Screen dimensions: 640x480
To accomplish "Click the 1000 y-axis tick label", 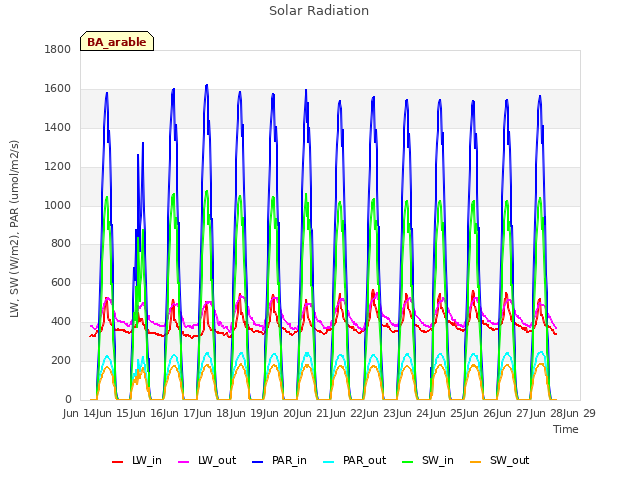I will pos(58,205).
